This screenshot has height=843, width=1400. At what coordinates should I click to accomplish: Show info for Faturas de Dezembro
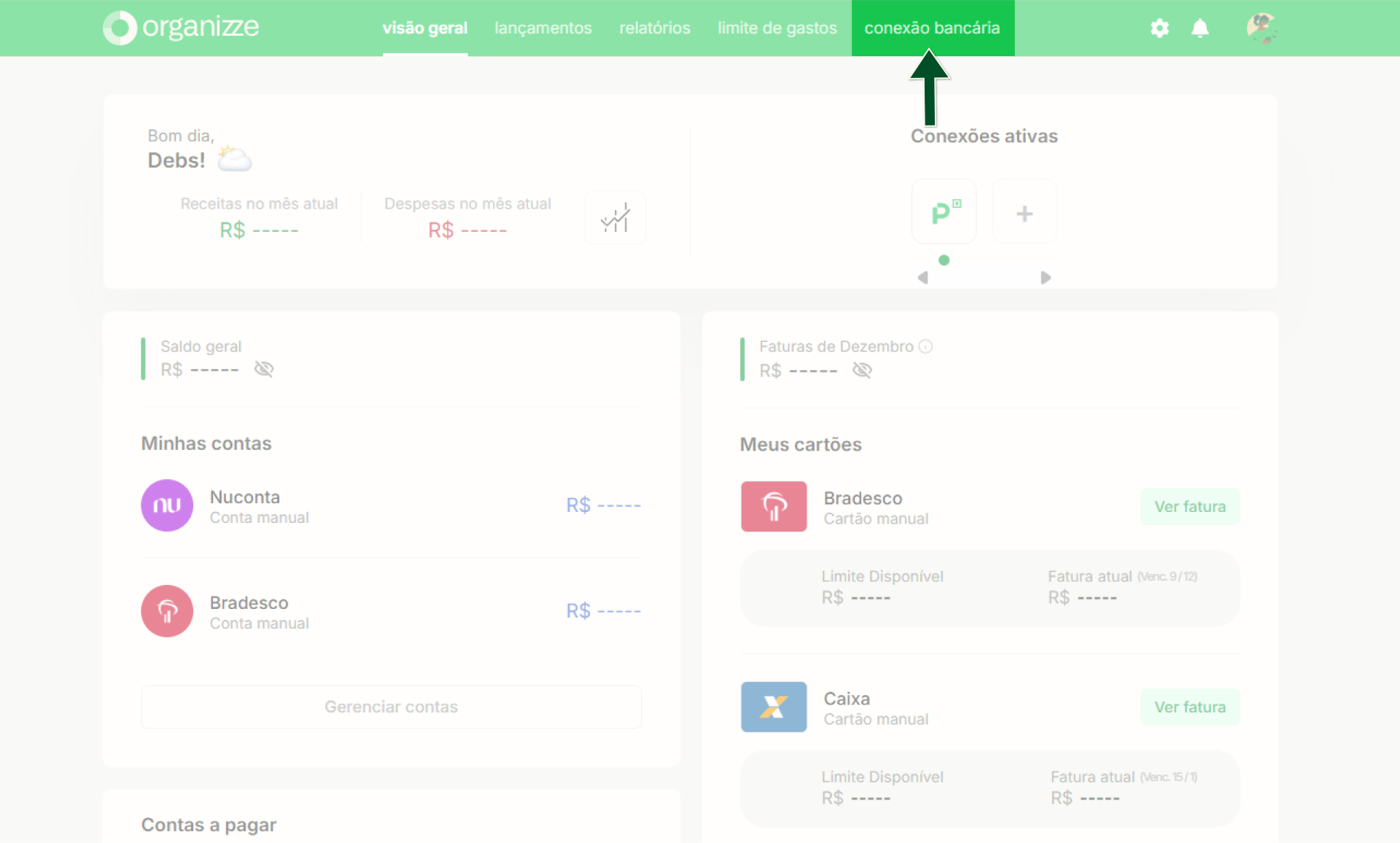pyautogui.click(x=925, y=346)
